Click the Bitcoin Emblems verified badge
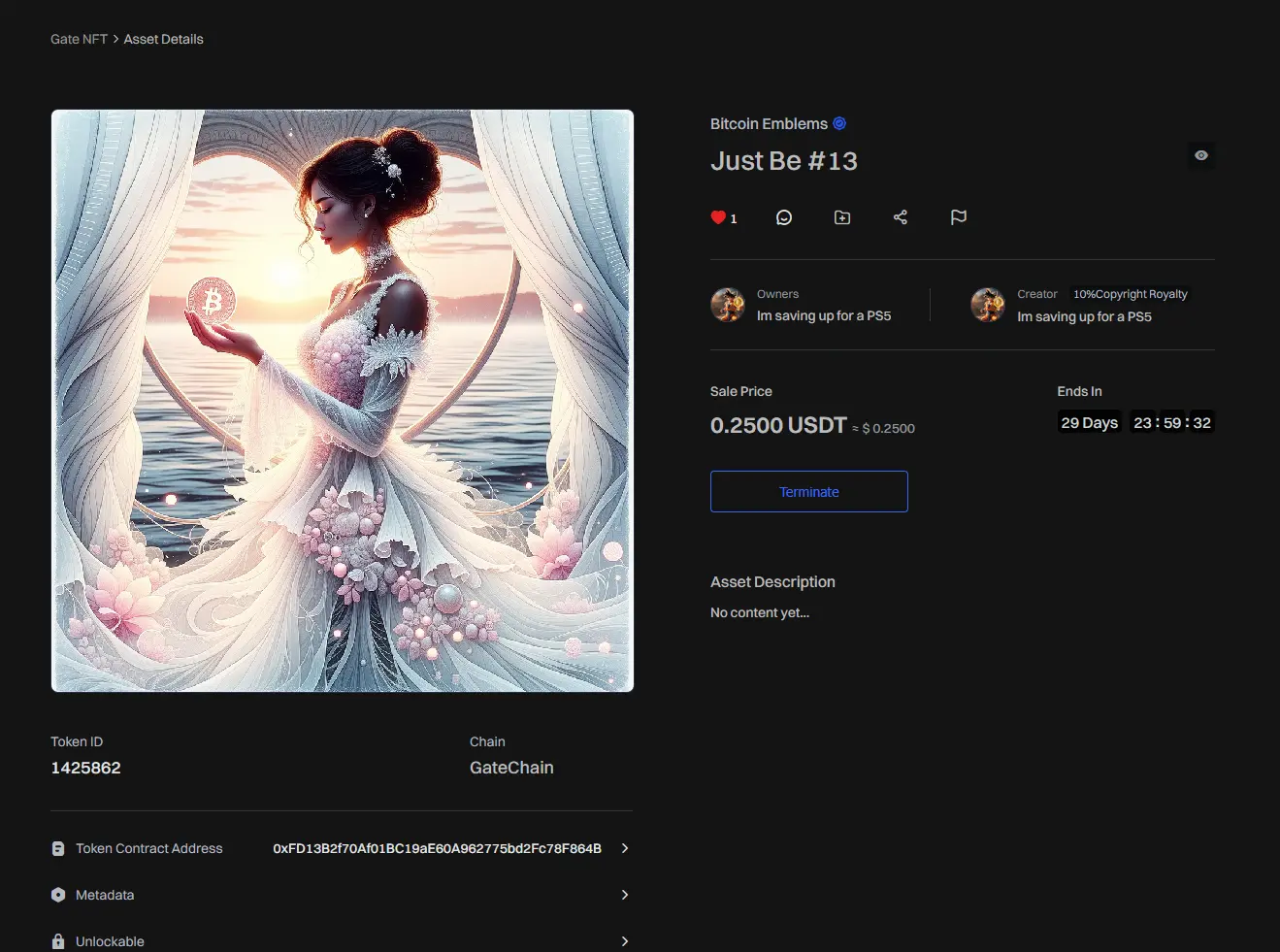1280x952 pixels. click(x=839, y=123)
